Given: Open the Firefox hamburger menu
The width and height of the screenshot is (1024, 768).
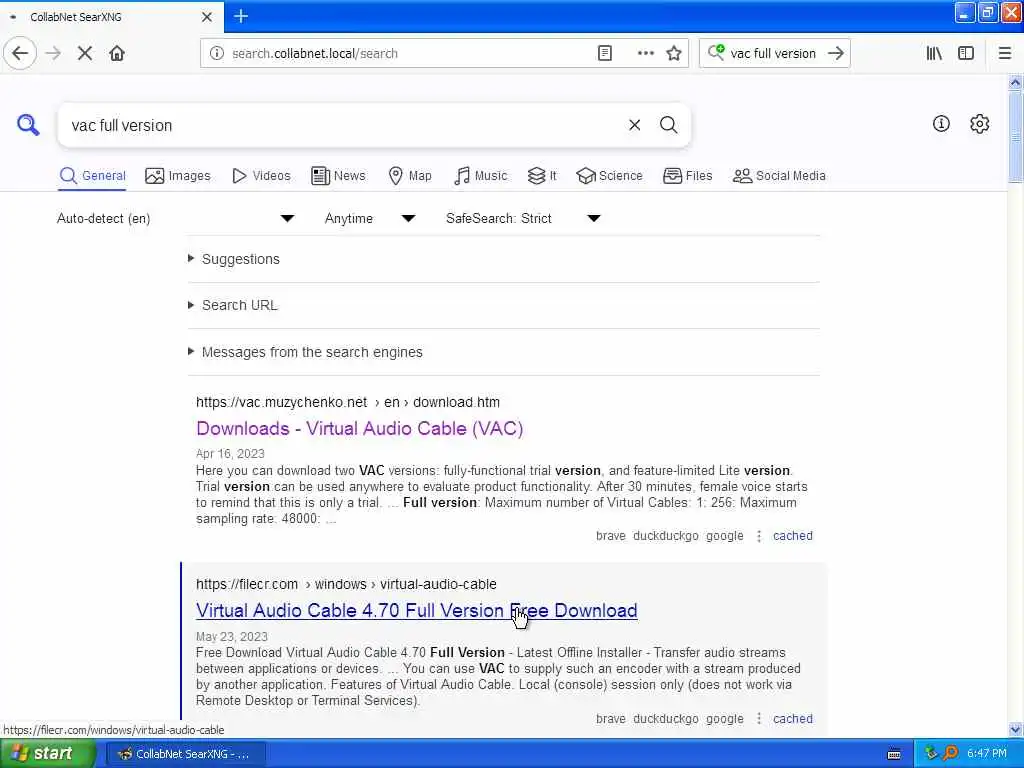Looking at the screenshot, I should (x=1004, y=54).
